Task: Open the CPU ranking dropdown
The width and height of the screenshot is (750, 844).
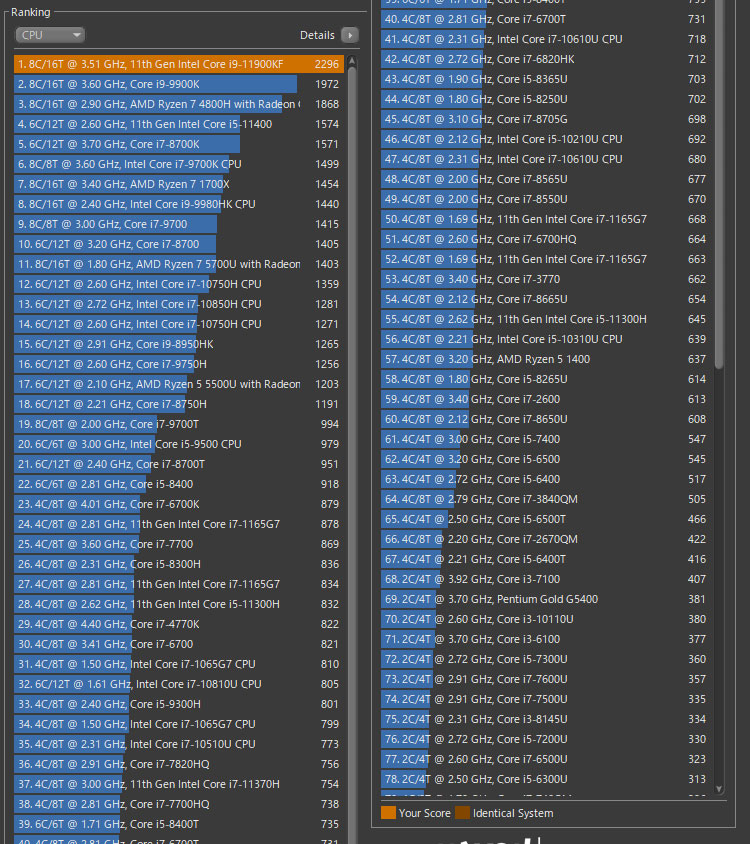Action: 50,35
